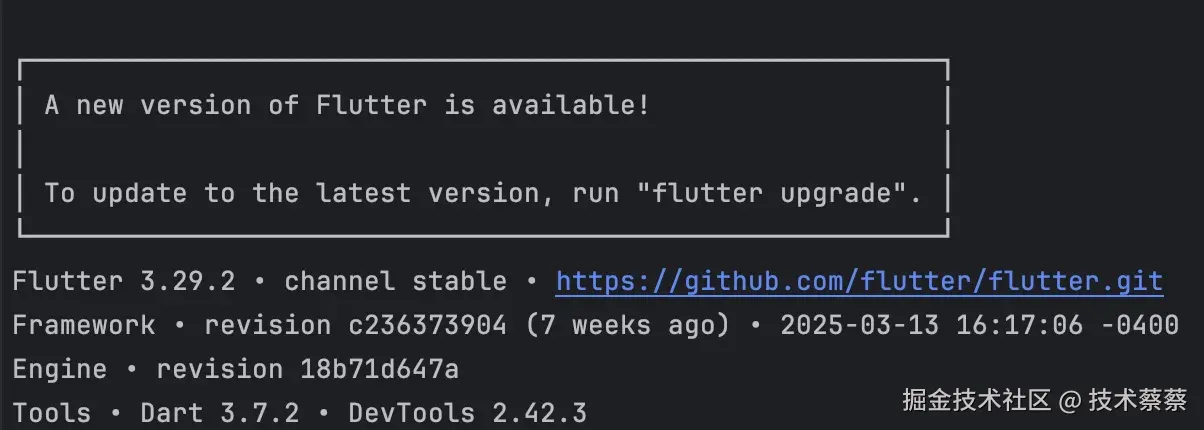
Task: Click the word "Framework" in the output
Action: [x=84, y=325]
